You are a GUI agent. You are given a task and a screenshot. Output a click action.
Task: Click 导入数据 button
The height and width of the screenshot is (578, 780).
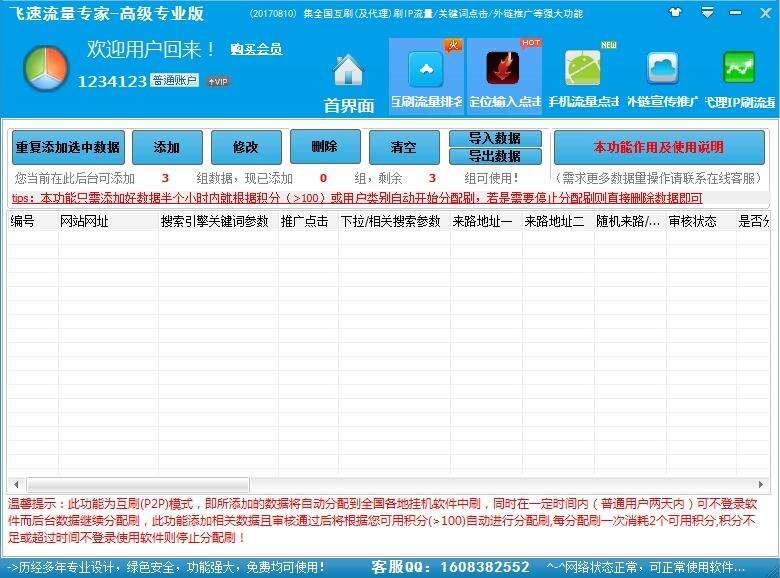point(495,138)
